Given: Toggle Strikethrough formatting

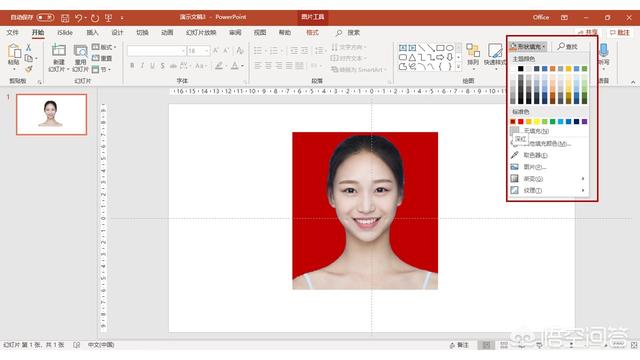Looking at the screenshot, I should [x=173, y=65].
